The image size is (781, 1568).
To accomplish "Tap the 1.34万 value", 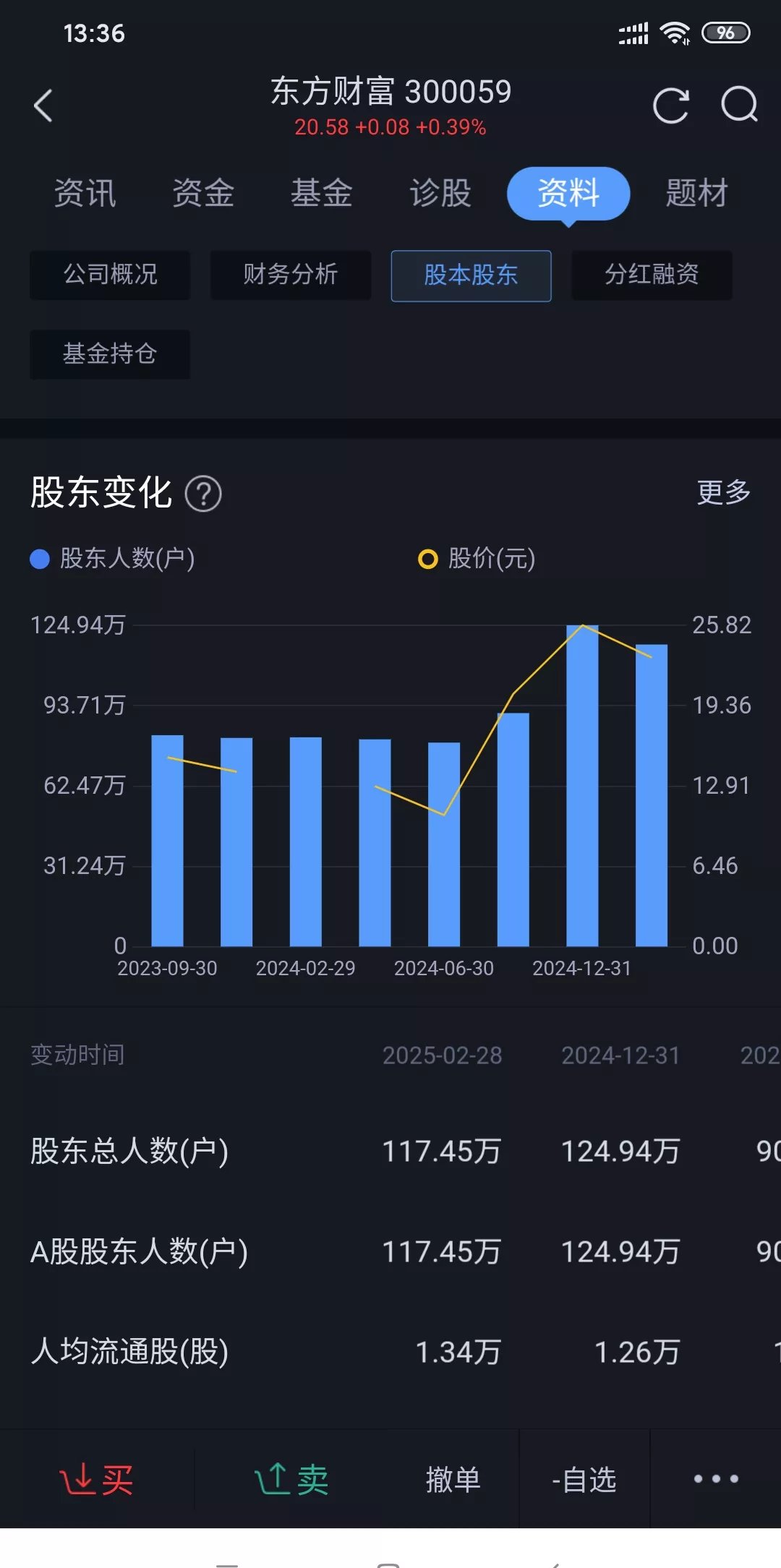I will [x=458, y=1352].
